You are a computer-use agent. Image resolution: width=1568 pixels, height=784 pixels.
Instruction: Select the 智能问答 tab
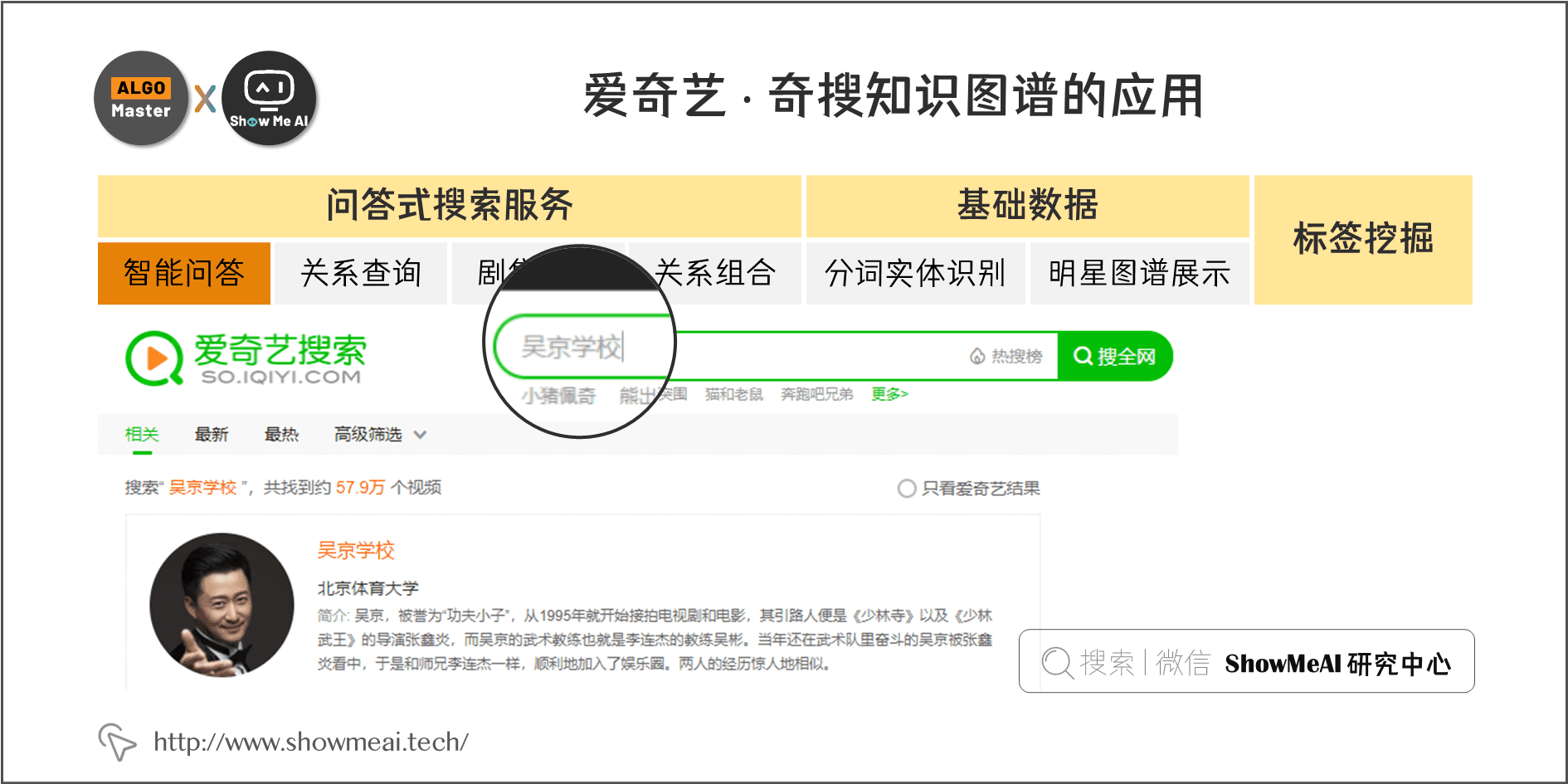point(184,273)
